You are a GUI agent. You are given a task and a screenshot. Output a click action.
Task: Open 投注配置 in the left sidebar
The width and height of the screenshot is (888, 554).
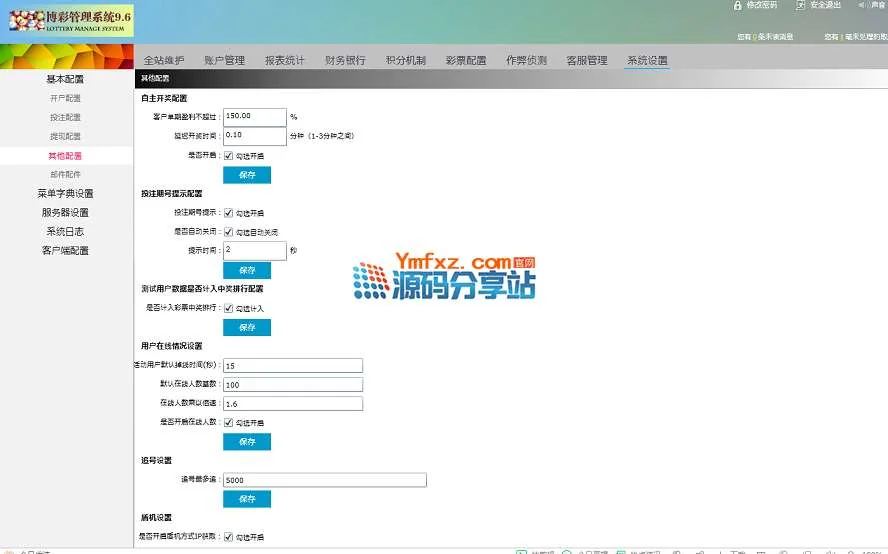pos(65,117)
